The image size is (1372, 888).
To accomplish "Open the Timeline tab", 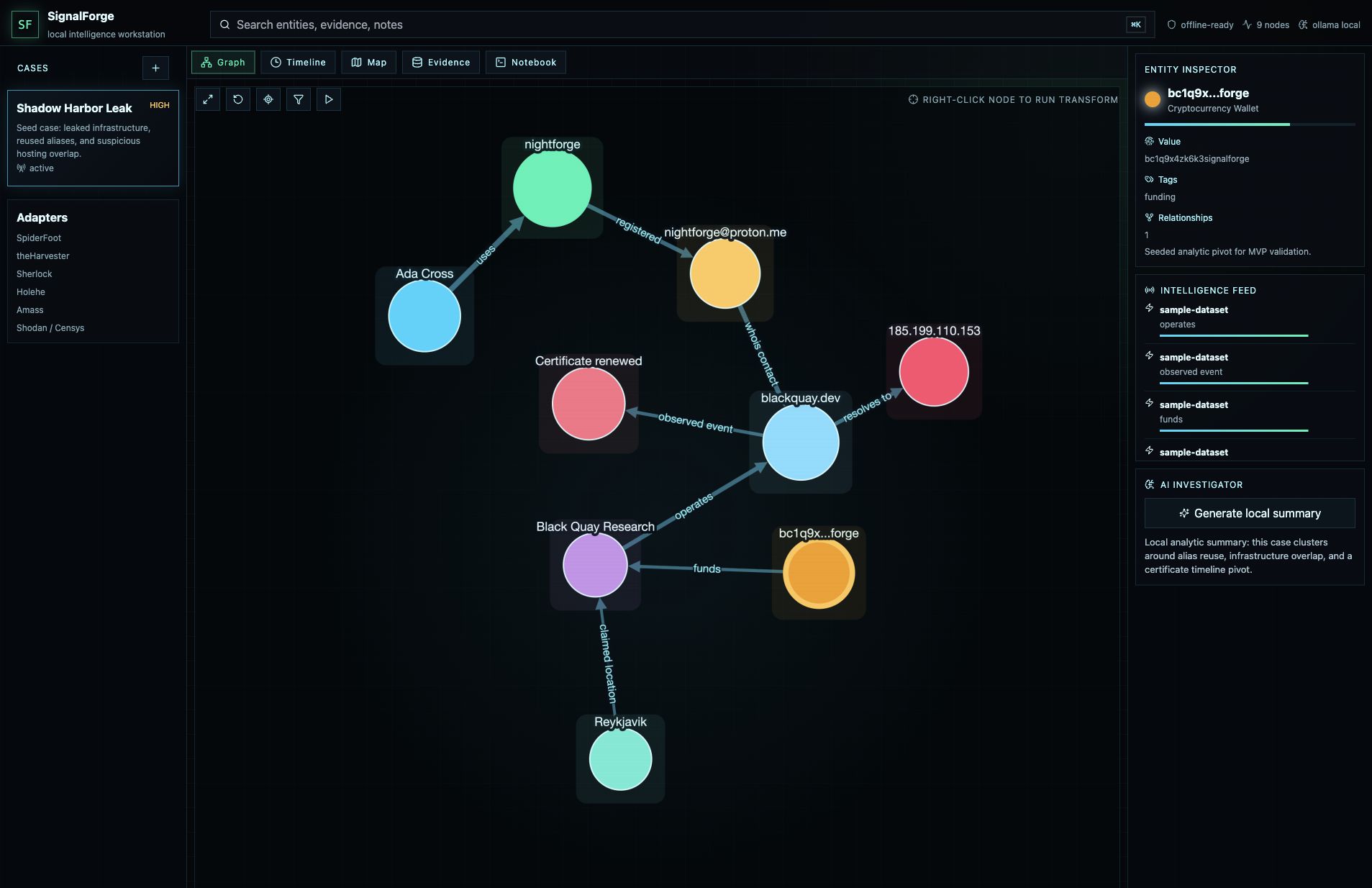I will point(298,63).
